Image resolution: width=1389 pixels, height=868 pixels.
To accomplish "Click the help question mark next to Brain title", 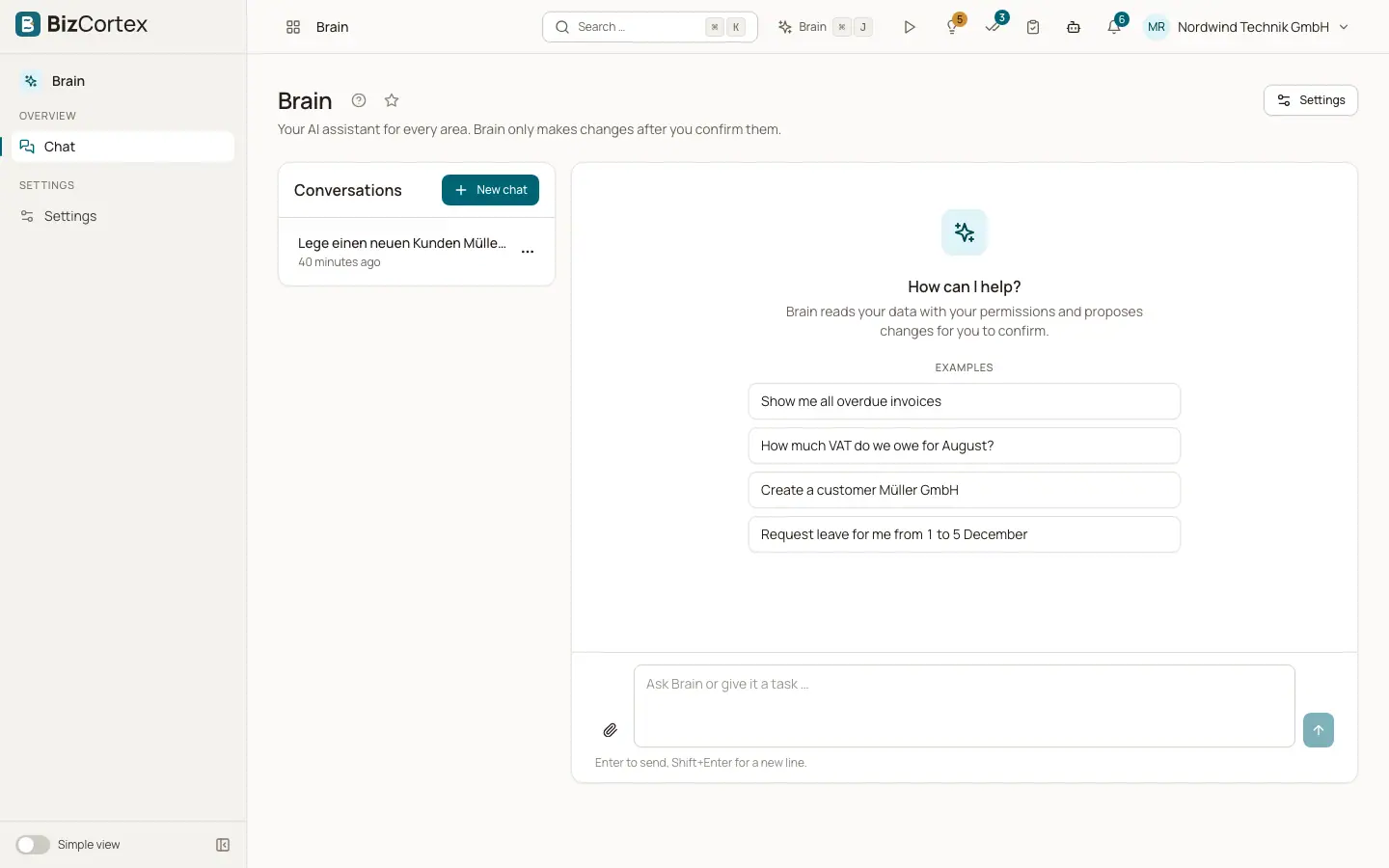I will tap(359, 100).
